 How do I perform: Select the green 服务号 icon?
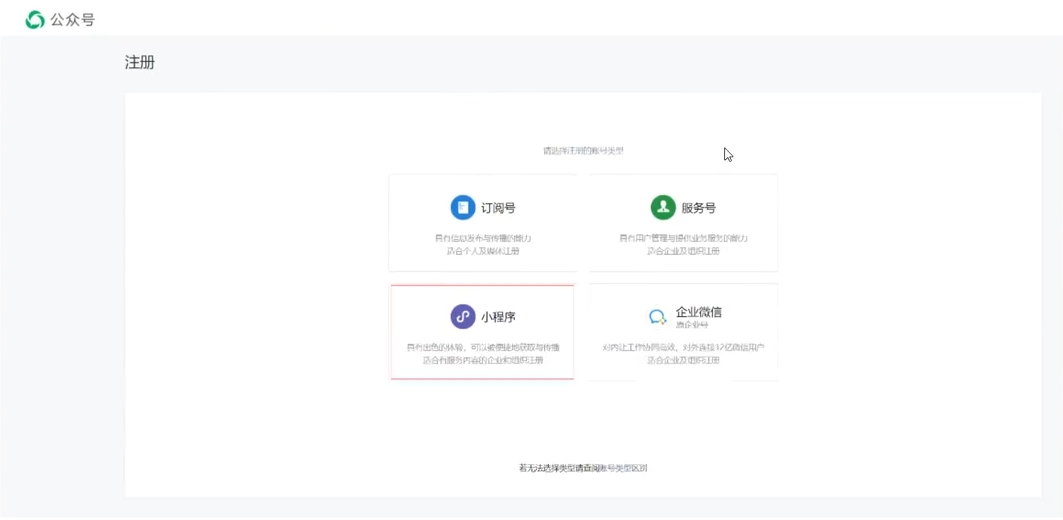(x=663, y=207)
